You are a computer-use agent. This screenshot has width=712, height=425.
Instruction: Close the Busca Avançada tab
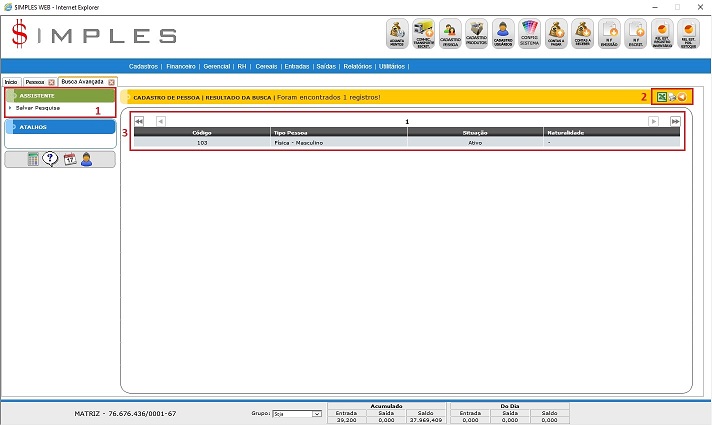110,80
